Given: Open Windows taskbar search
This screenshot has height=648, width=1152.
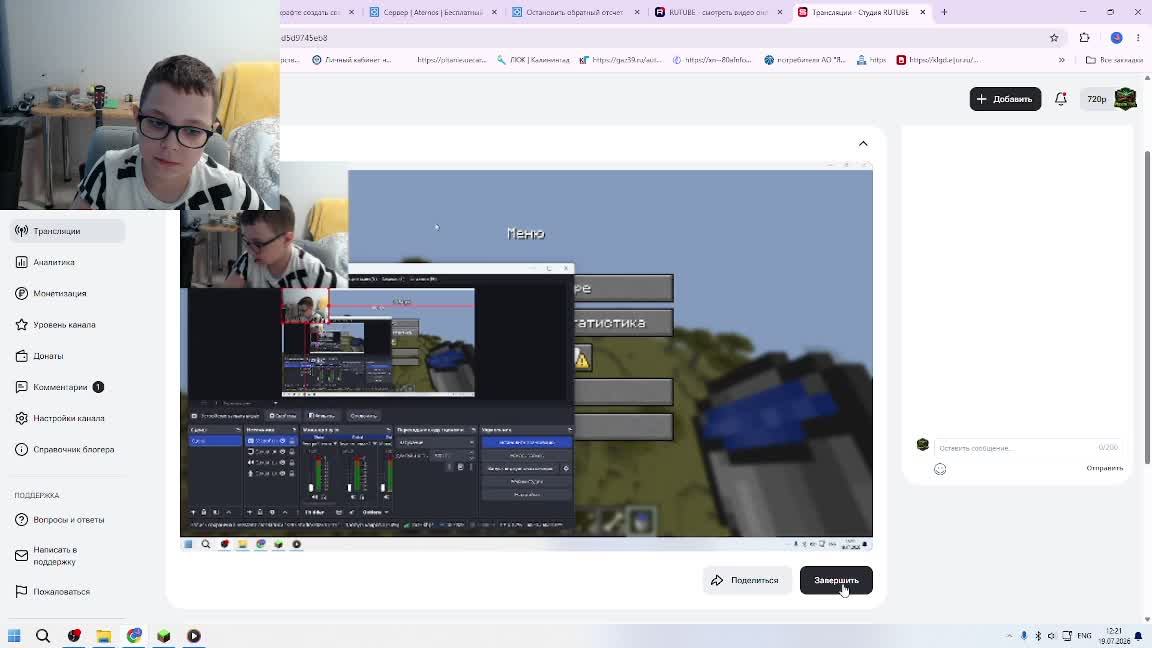Looking at the screenshot, I should click(43, 636).
